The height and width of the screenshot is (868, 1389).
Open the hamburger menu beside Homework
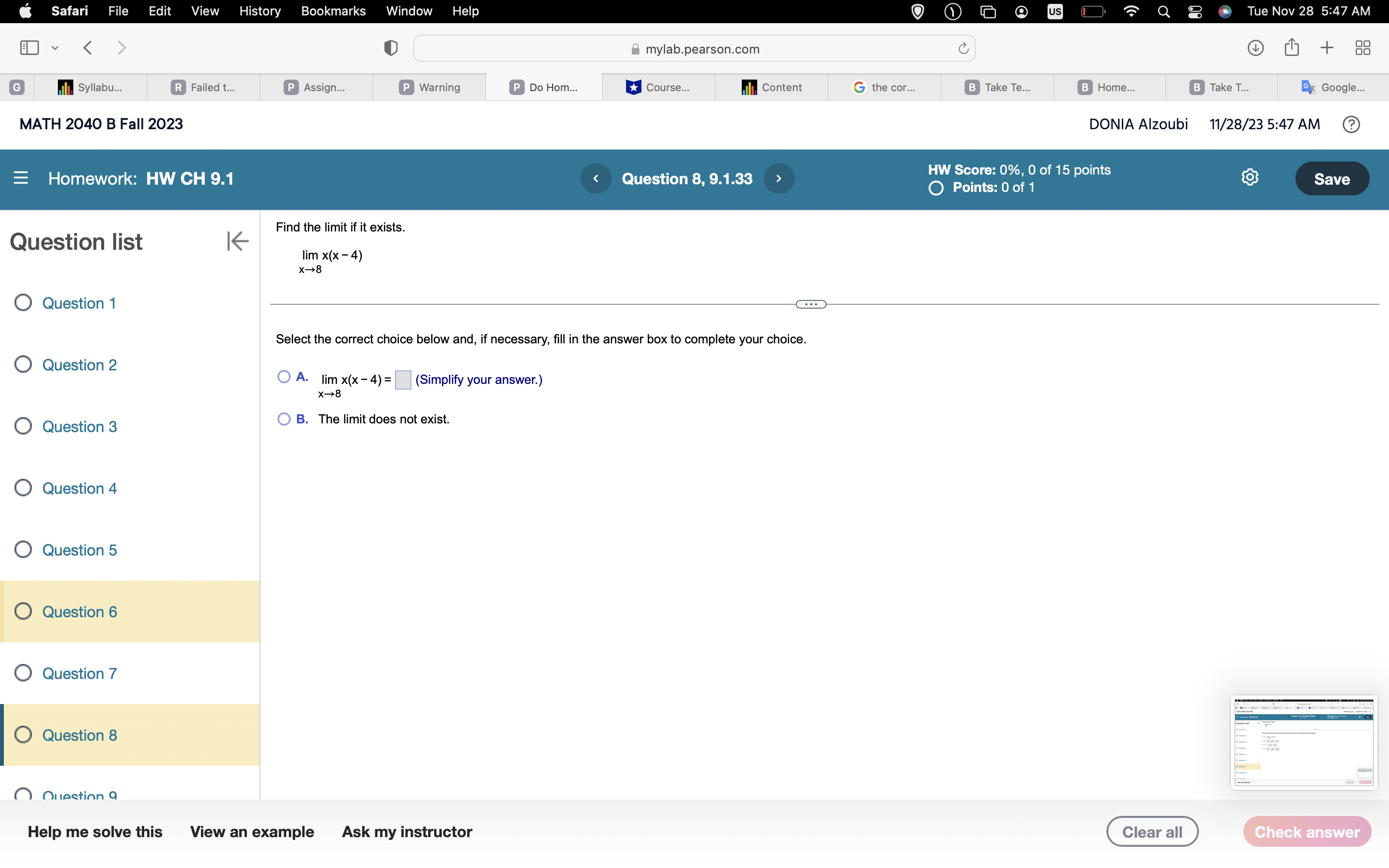click(x=21, y=178)
